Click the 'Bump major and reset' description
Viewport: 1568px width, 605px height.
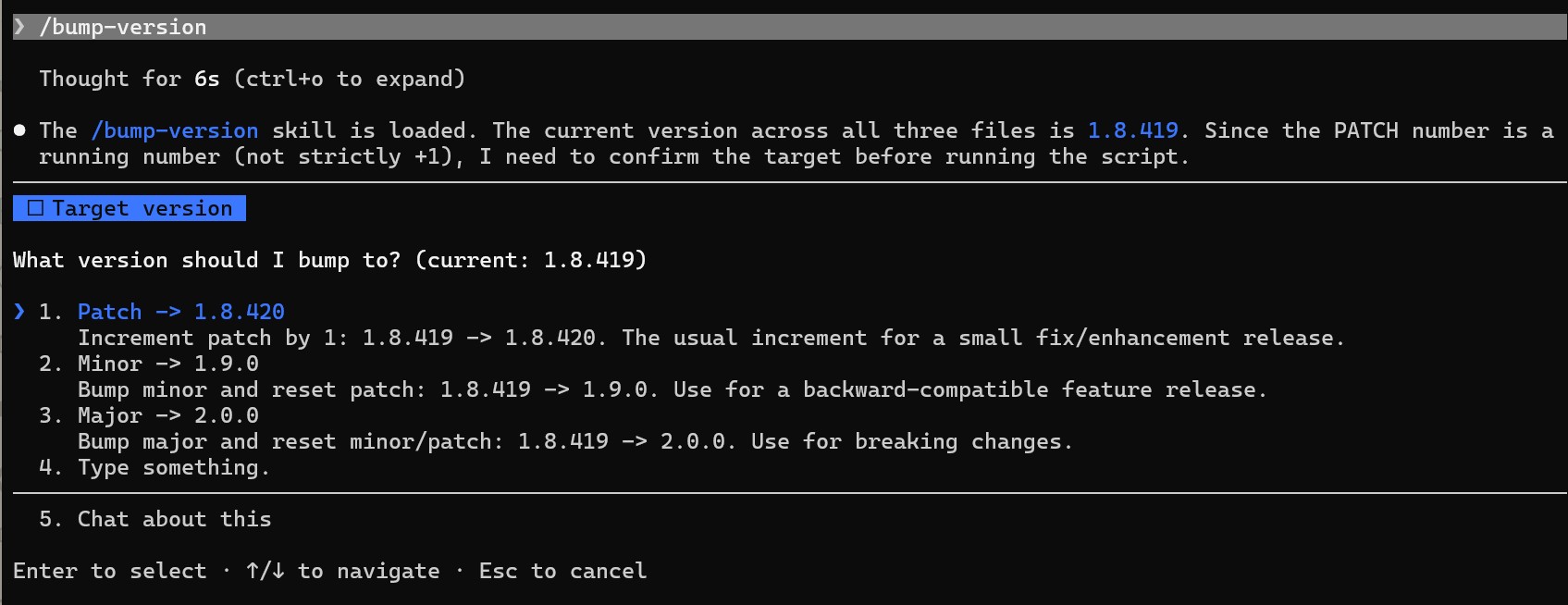click(574, 441)
